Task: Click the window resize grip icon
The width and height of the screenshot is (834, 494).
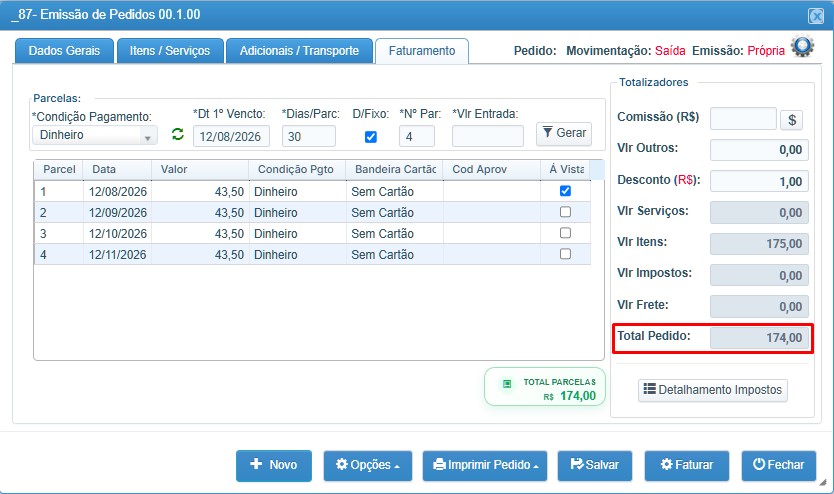Action: tap(822, 483)
